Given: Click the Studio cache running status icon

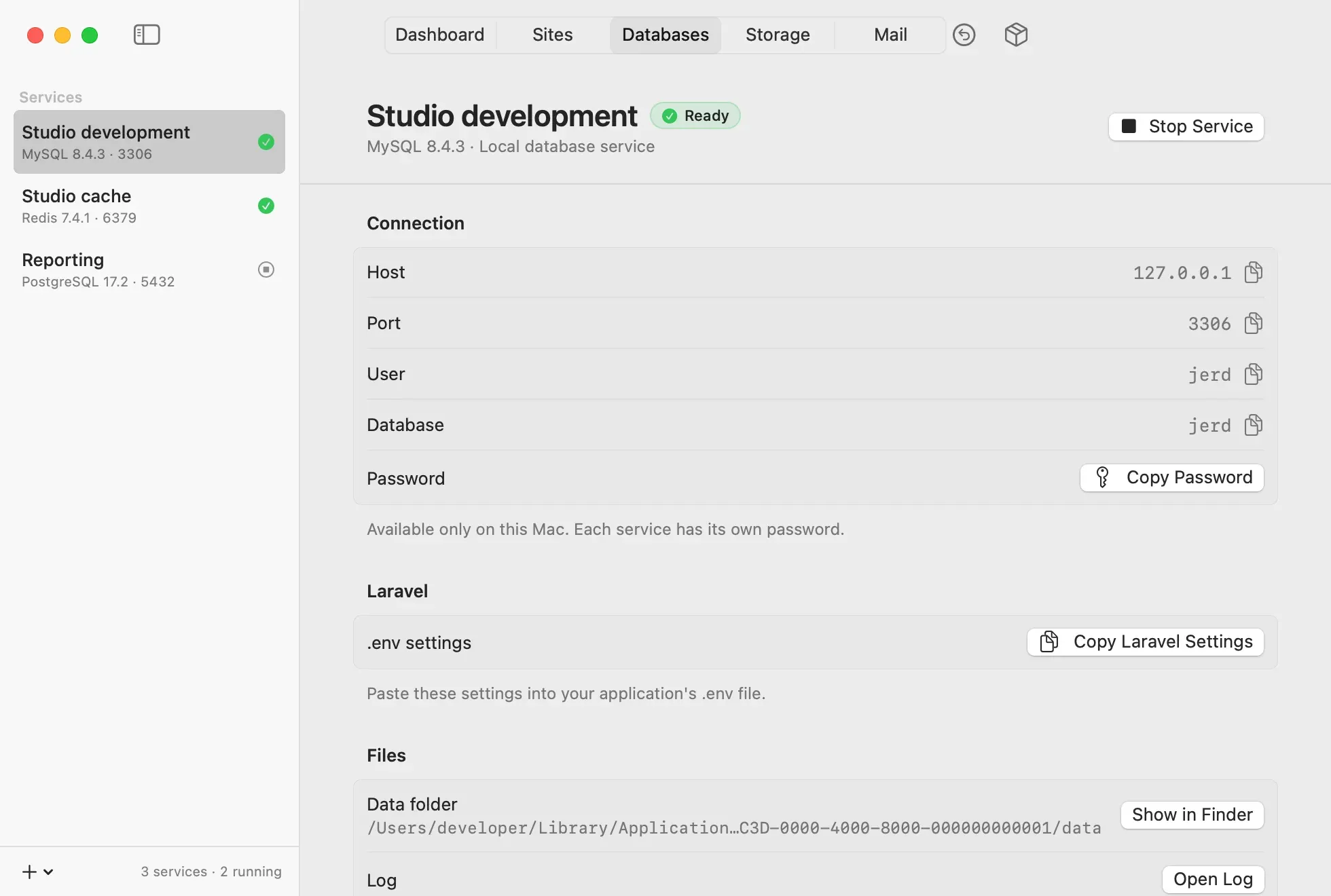Looking at the screenshot, I should [266, 206].
